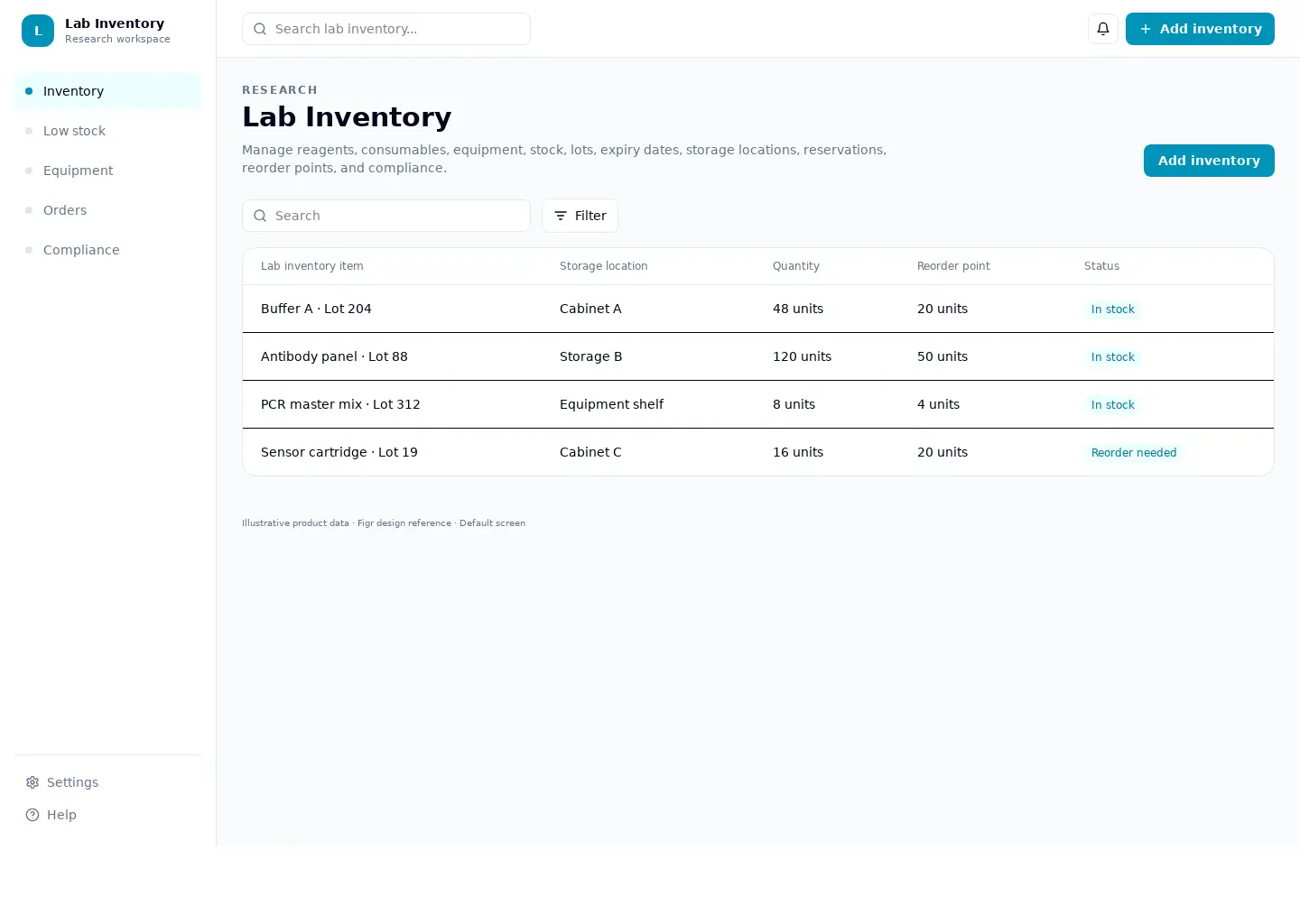Go to Low stock section
The height and width of the screenshot is (924, 1300).
[x=108, y=131]
